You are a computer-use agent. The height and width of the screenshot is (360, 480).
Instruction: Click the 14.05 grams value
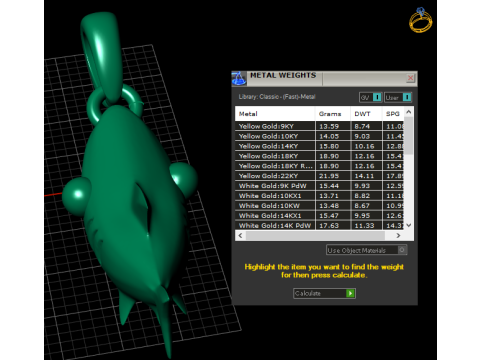click(x=329, y=136)
